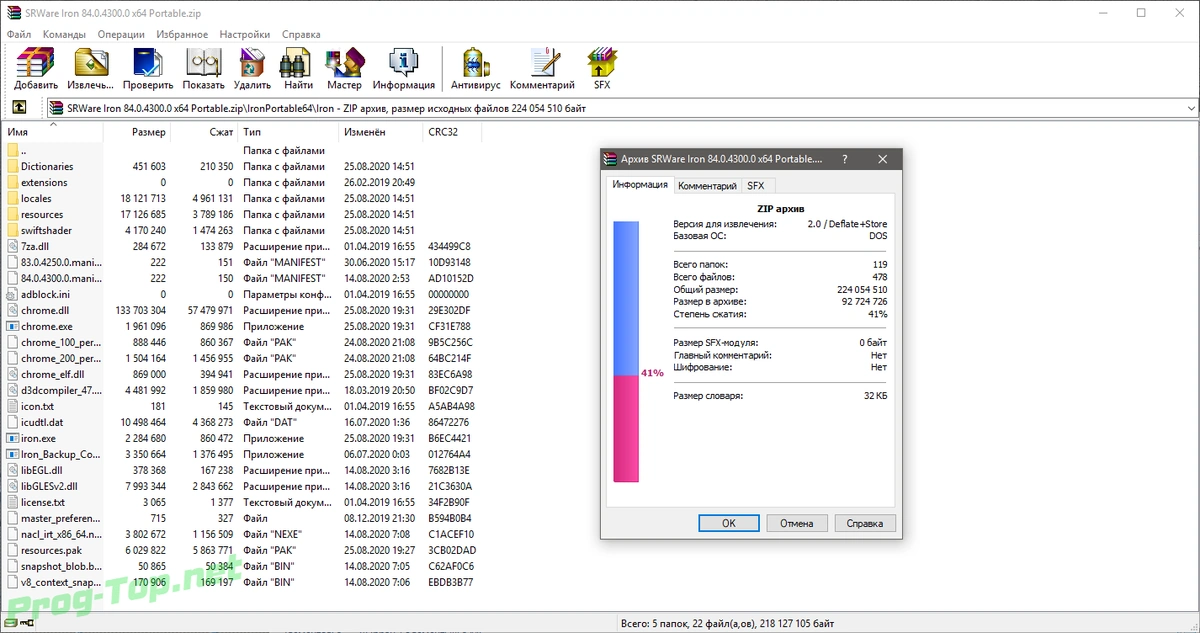Open the Справка menu
The width and height of the screenshot is (1200, 633).
click(301, 34)
